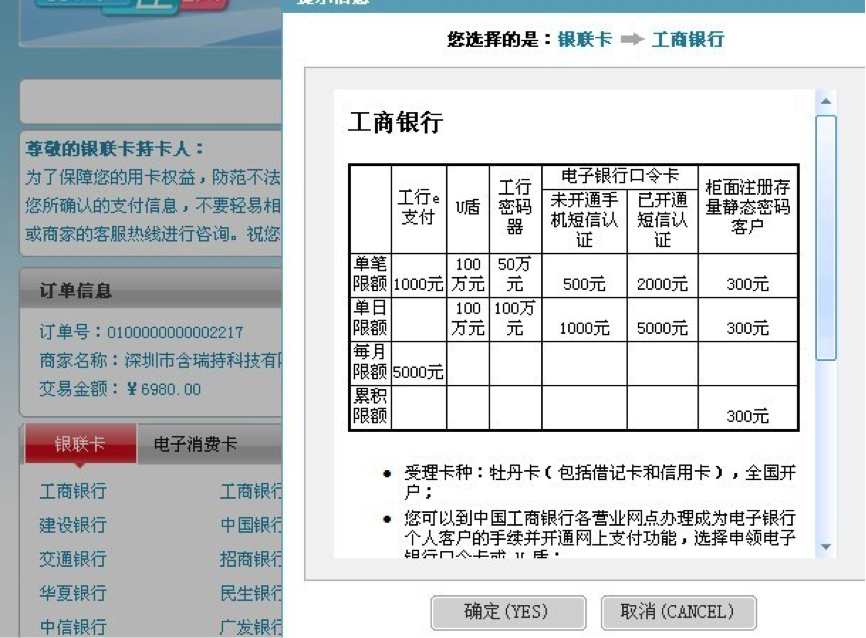Click scrollbar up arrow in bank info panel

[x=826, y=101]
